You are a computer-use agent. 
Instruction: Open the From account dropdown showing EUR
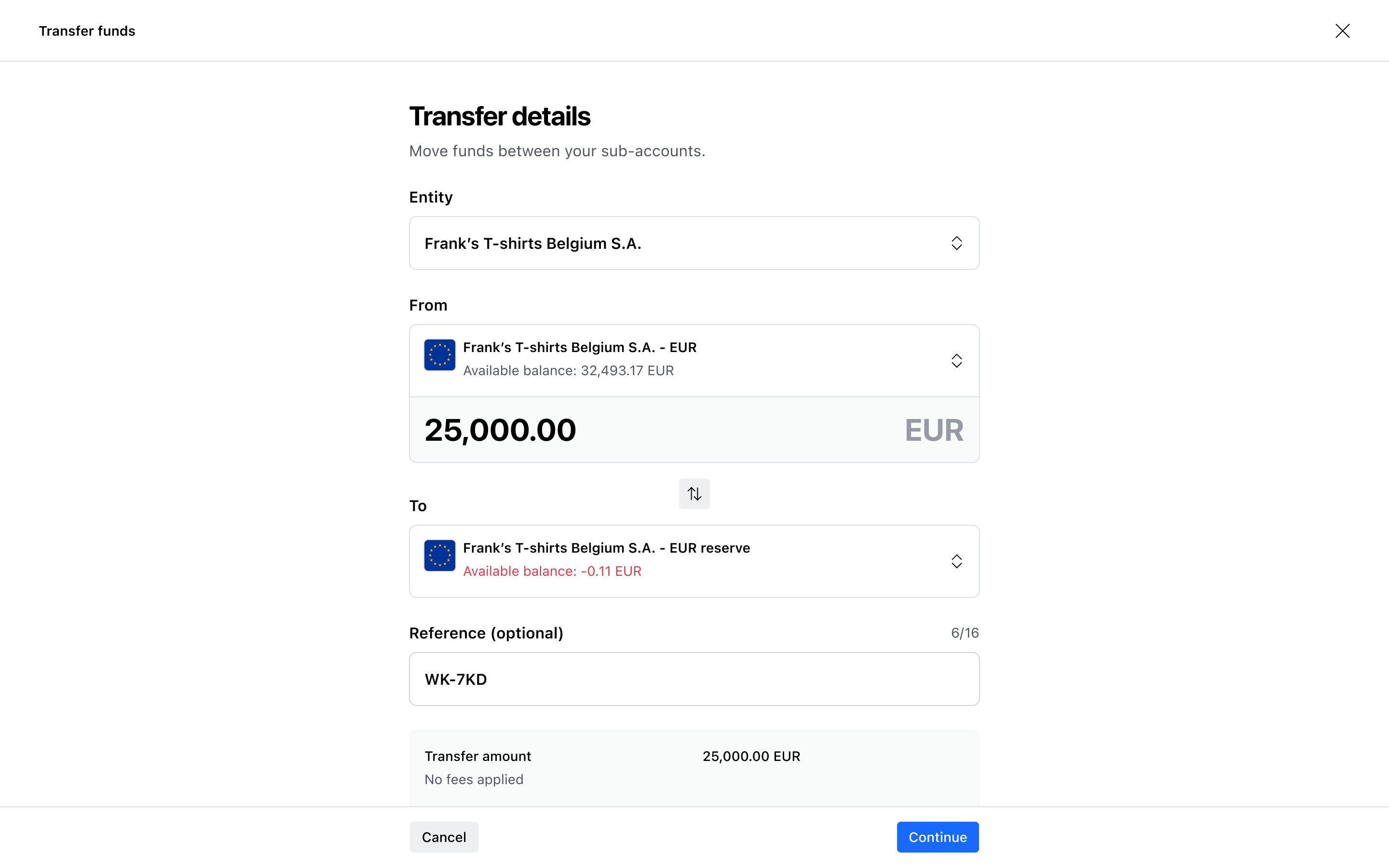coord(694,361)
